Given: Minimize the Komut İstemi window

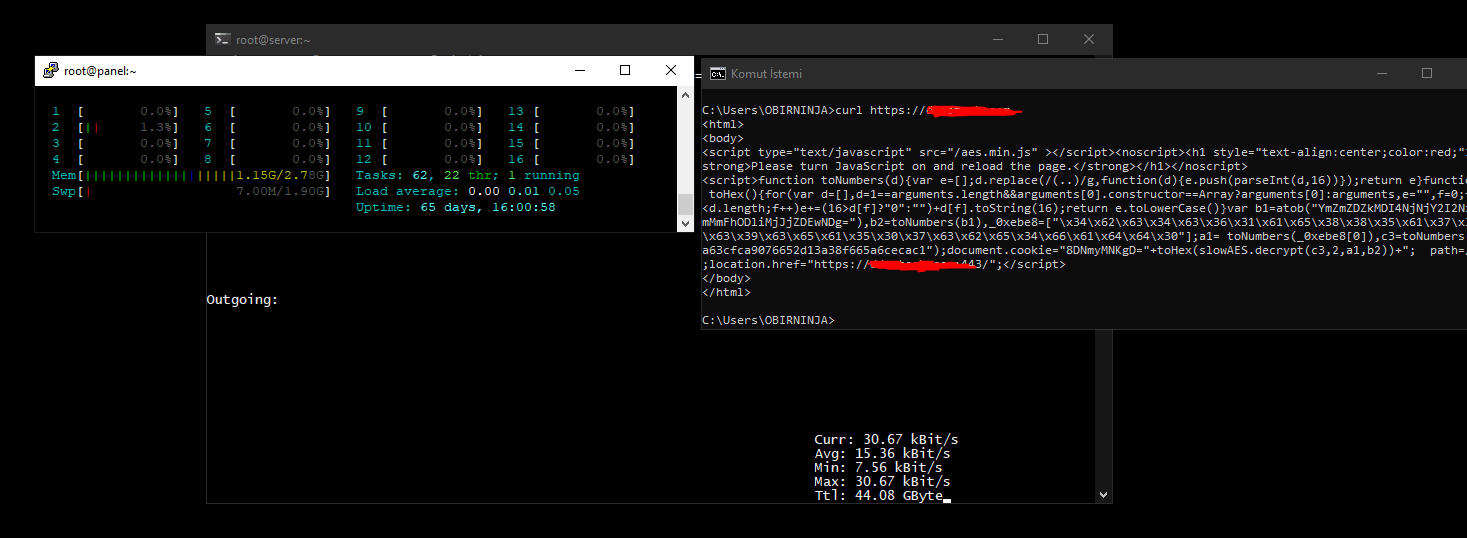Looking at the screenshot, I should tap(1381, 73).
